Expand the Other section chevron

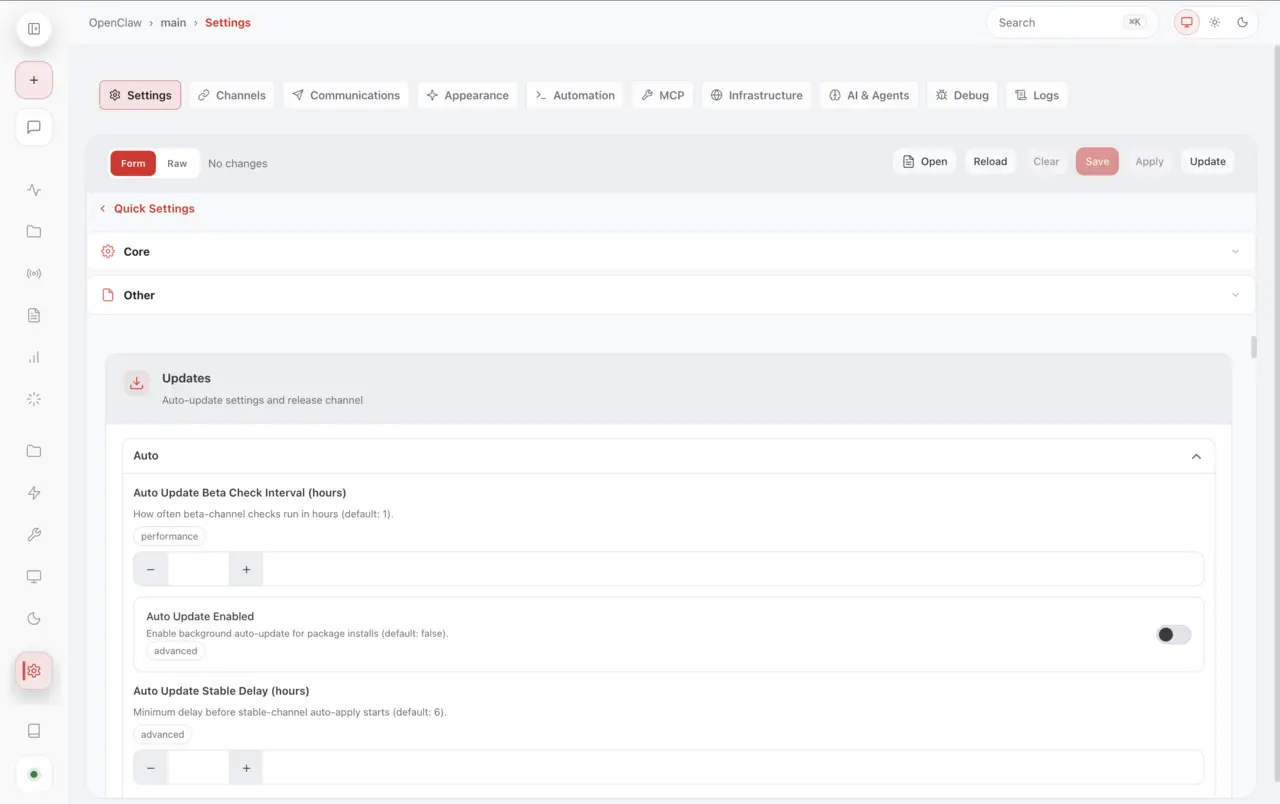point(1236,295)
